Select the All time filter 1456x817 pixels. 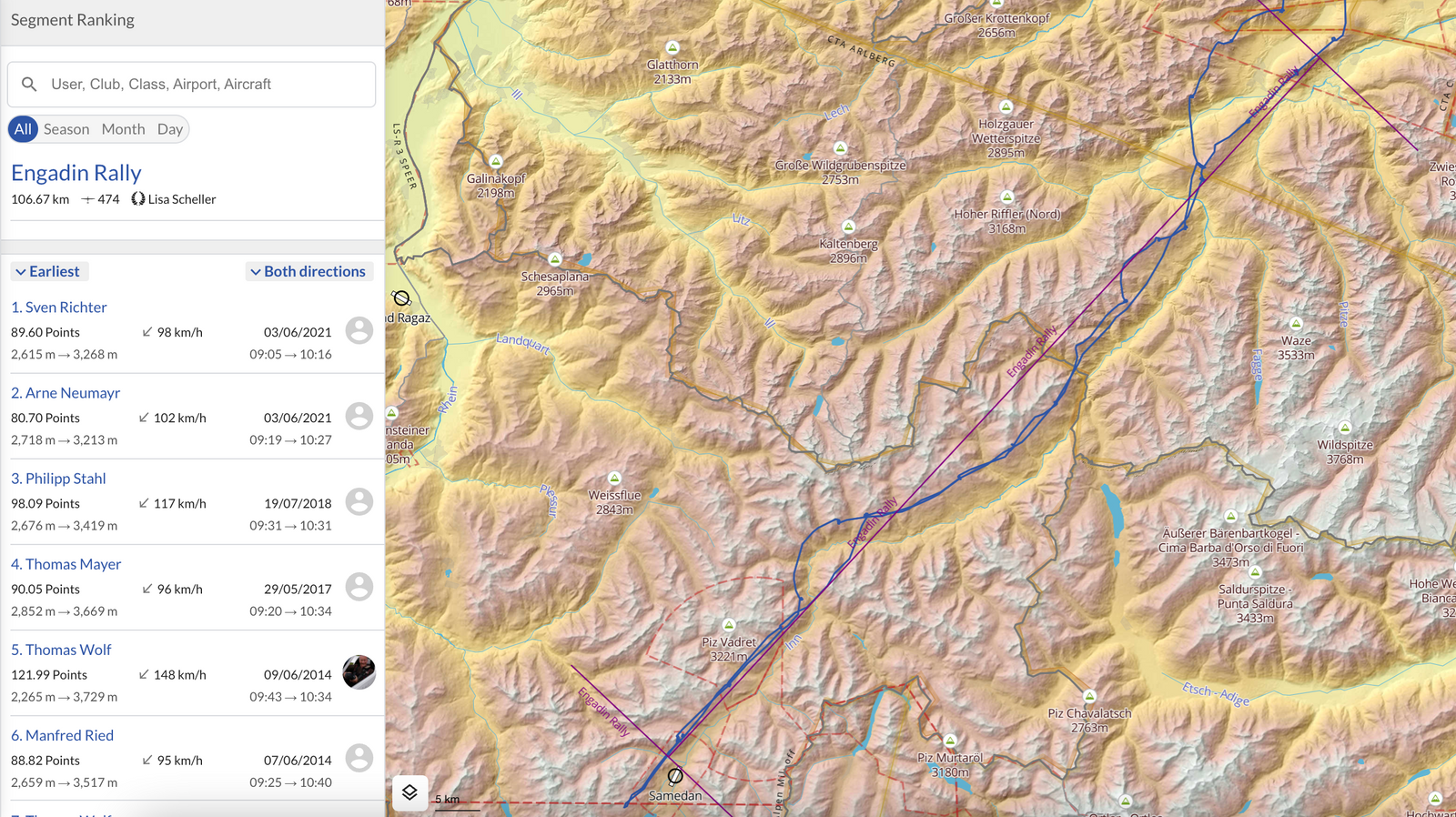pos(23,129)
